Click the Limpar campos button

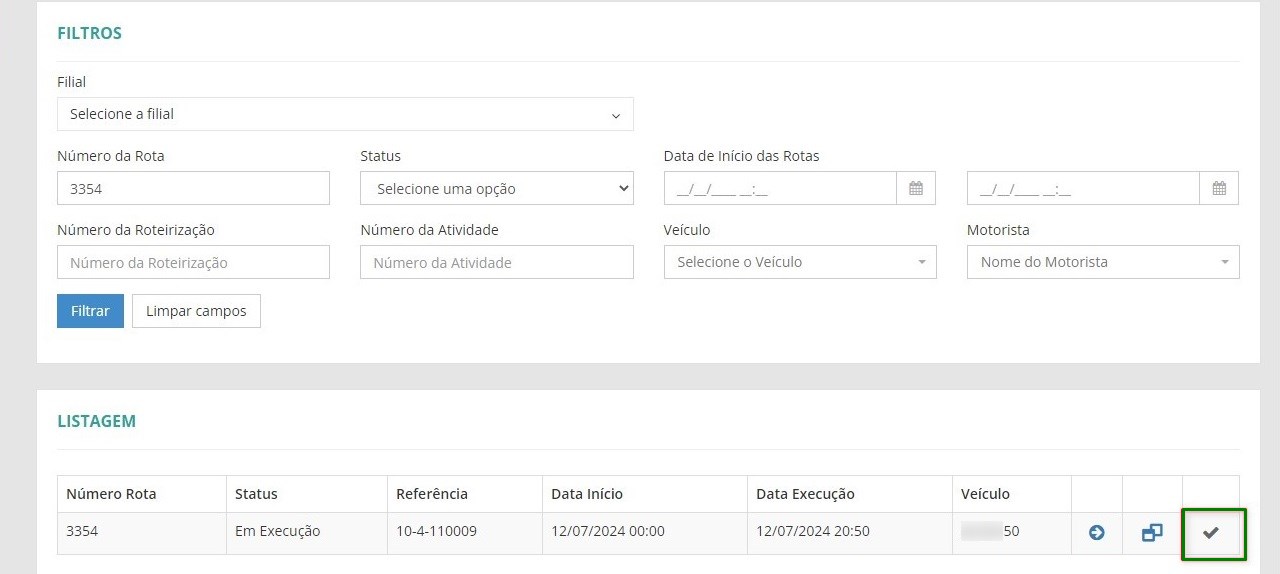tap(196, 311)
